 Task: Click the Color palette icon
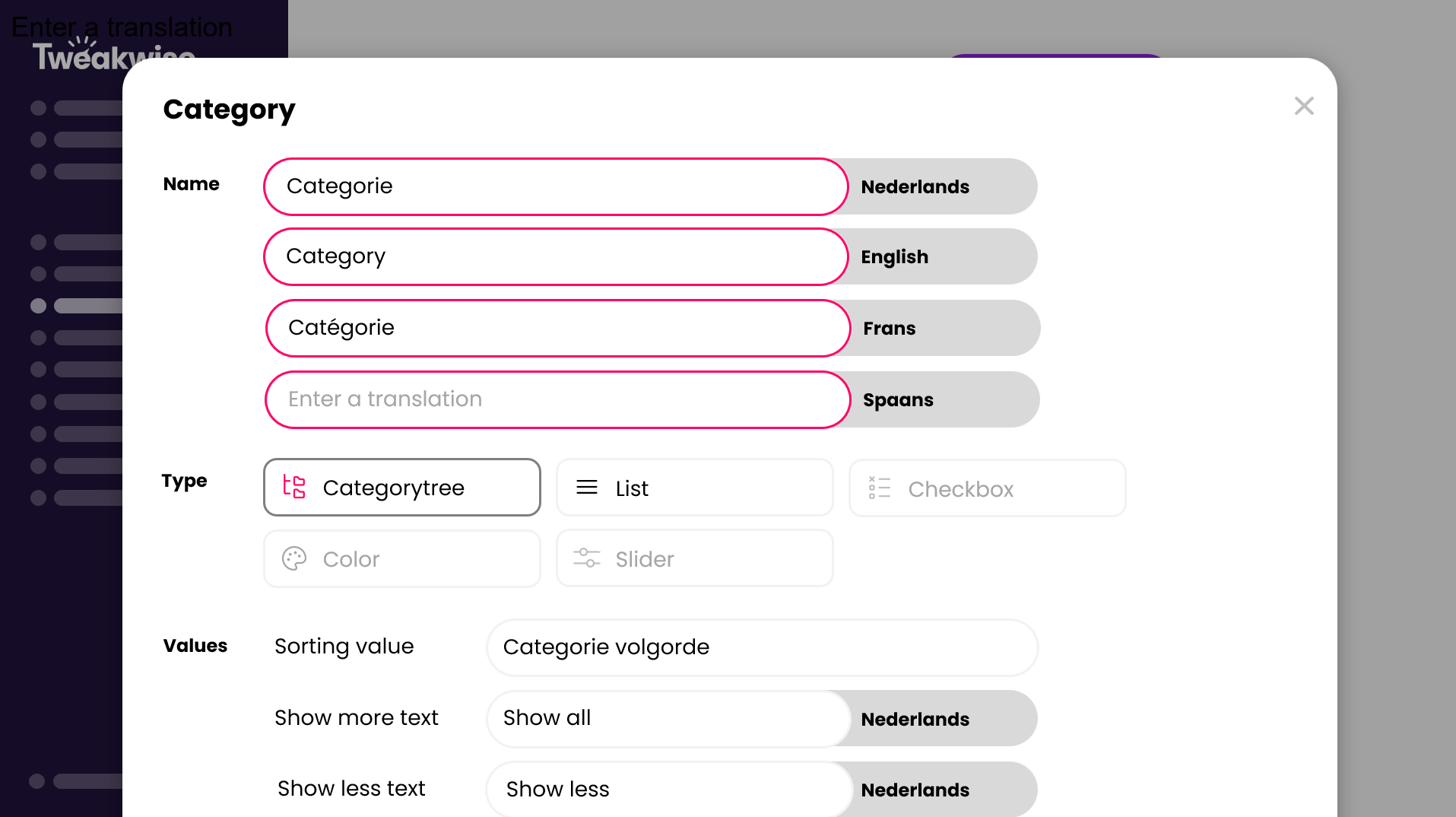pyautogui.click(x=294, y=558)
